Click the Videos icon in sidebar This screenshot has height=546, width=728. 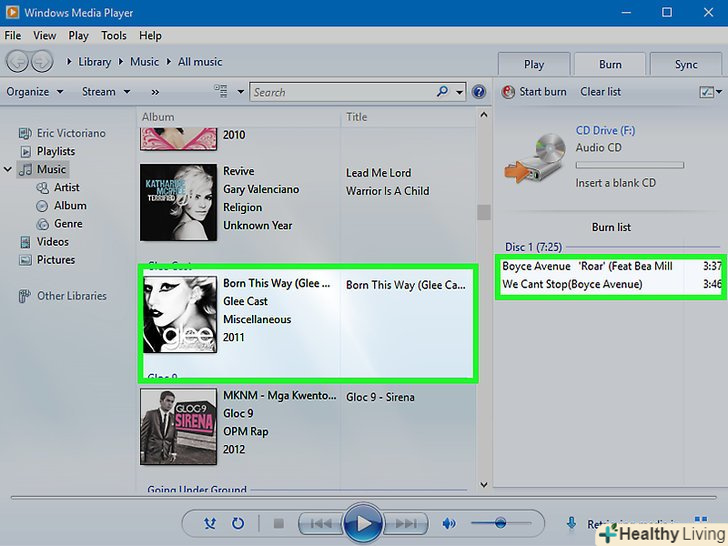25,242
